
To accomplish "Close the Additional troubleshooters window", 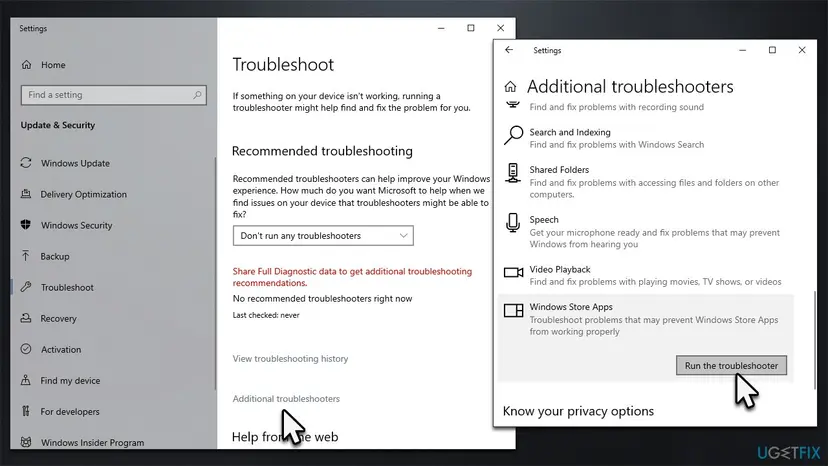I will pos(802,50).
